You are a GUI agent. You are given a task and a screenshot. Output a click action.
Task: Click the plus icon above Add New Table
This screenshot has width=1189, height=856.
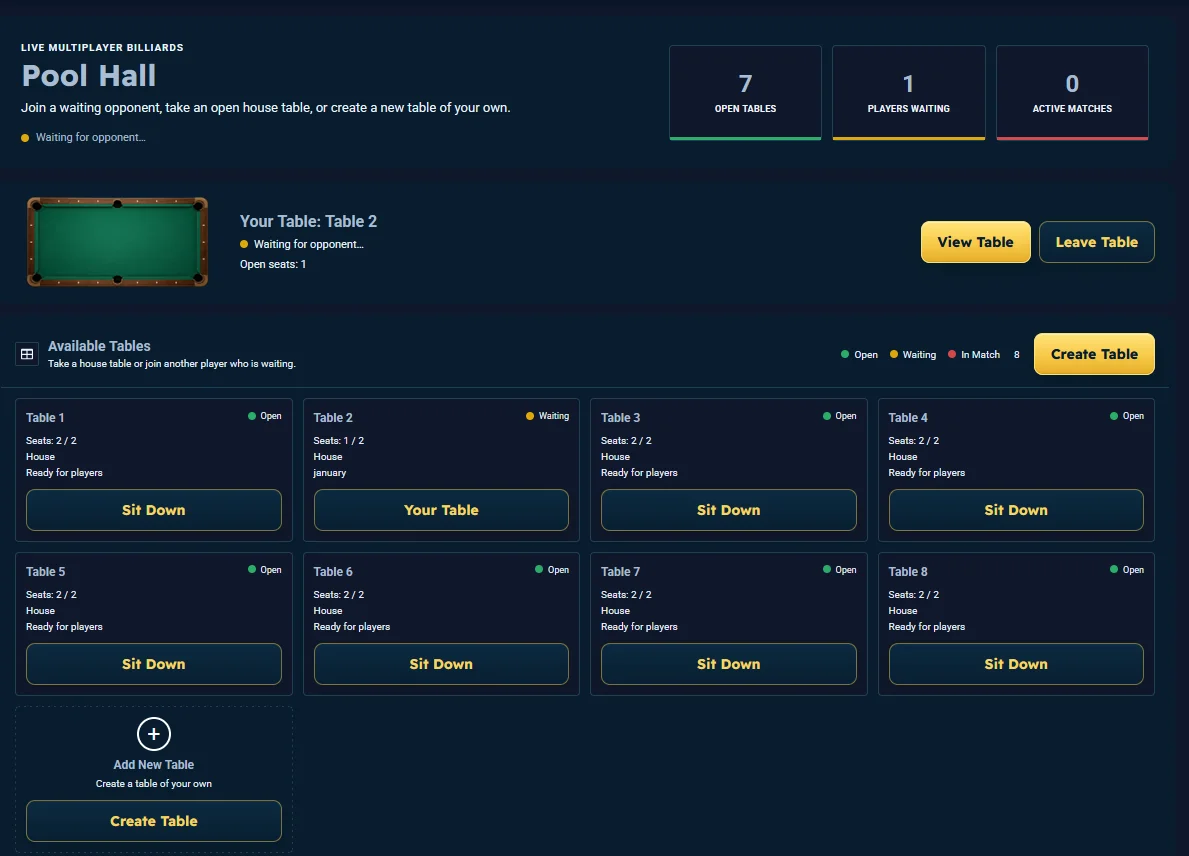(154, 734)
